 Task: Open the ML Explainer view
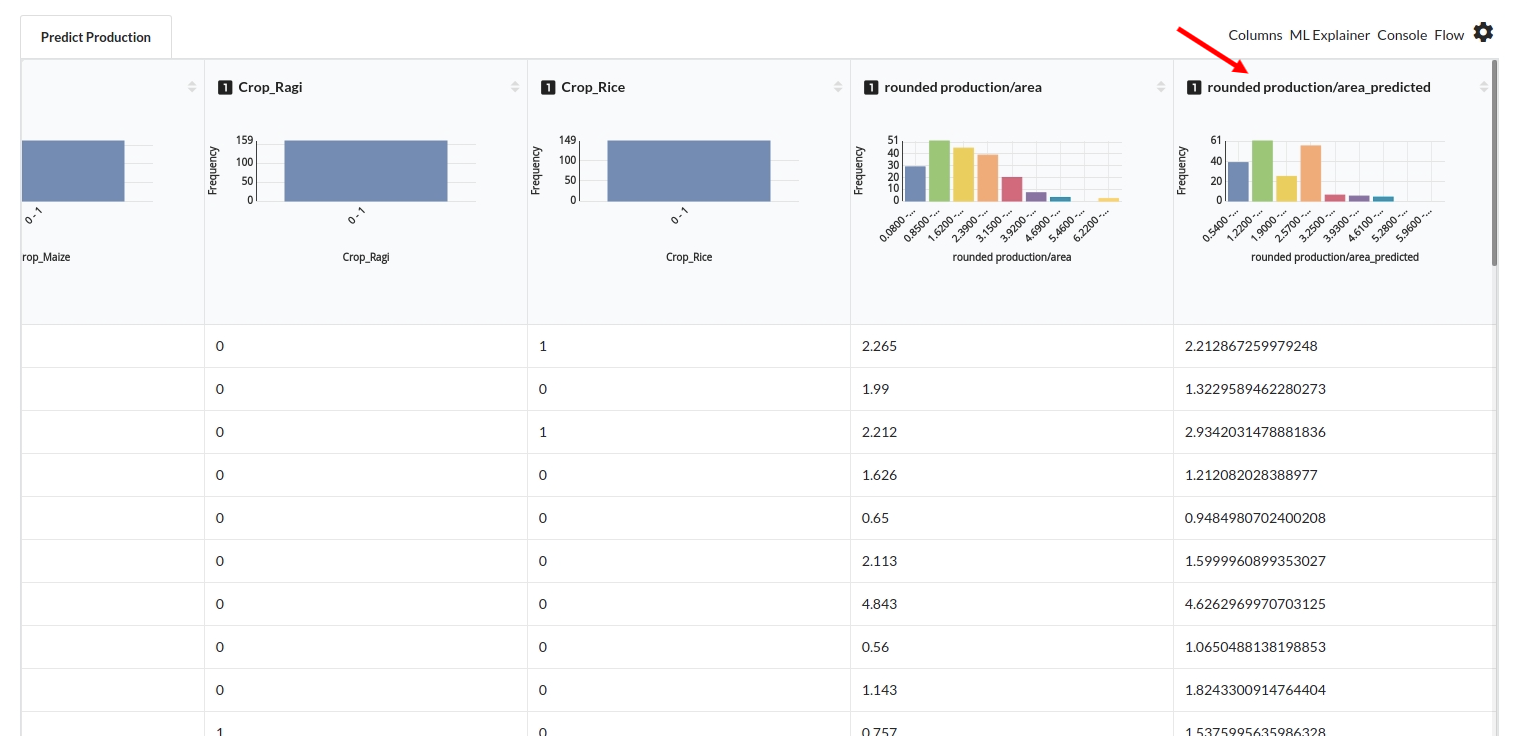pyautogui.click(x=1329, y=35)
